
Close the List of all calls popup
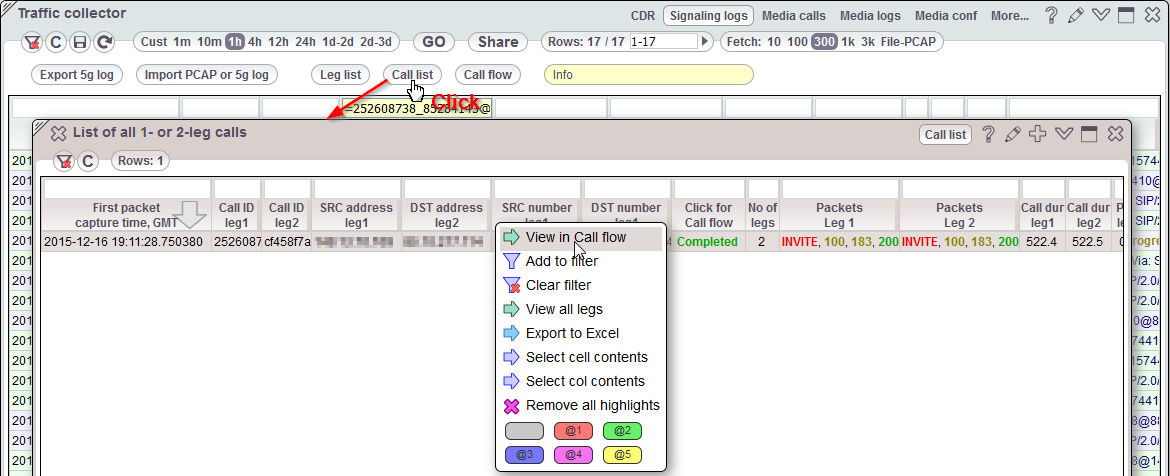point(1115,134)
